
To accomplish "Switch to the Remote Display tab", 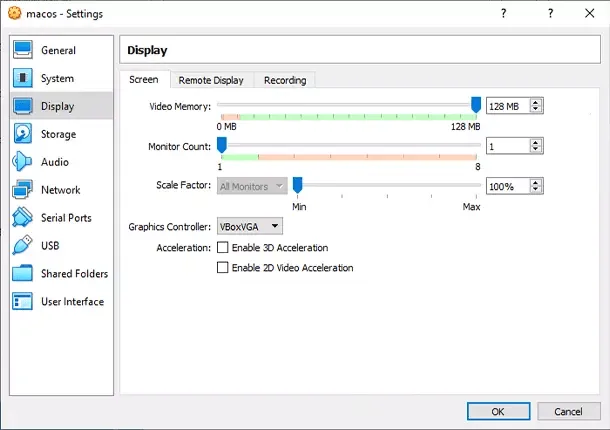I will pyautogui.click(x=210, y=80).
